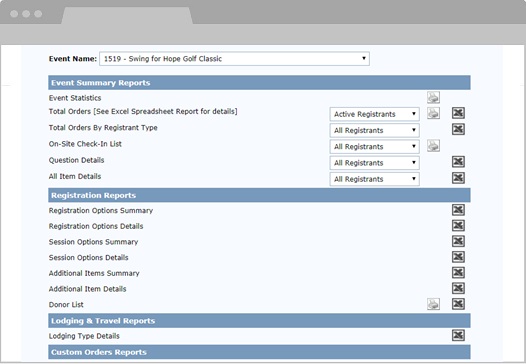526x364 pixels.
Task: Open Question Details registrant filter dropdown
Action: click(x=374, y=163)
